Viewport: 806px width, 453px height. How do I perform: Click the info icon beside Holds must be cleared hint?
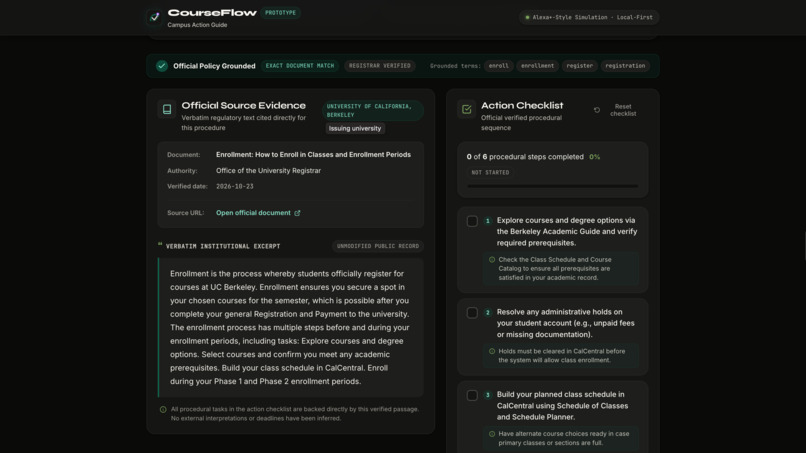point(492,351)
